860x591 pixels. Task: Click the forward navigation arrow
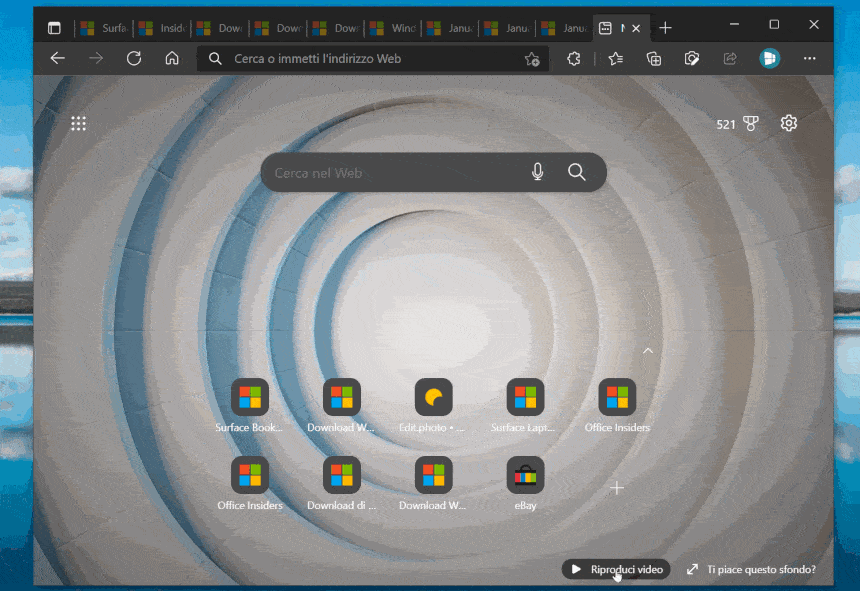point(96,59)
